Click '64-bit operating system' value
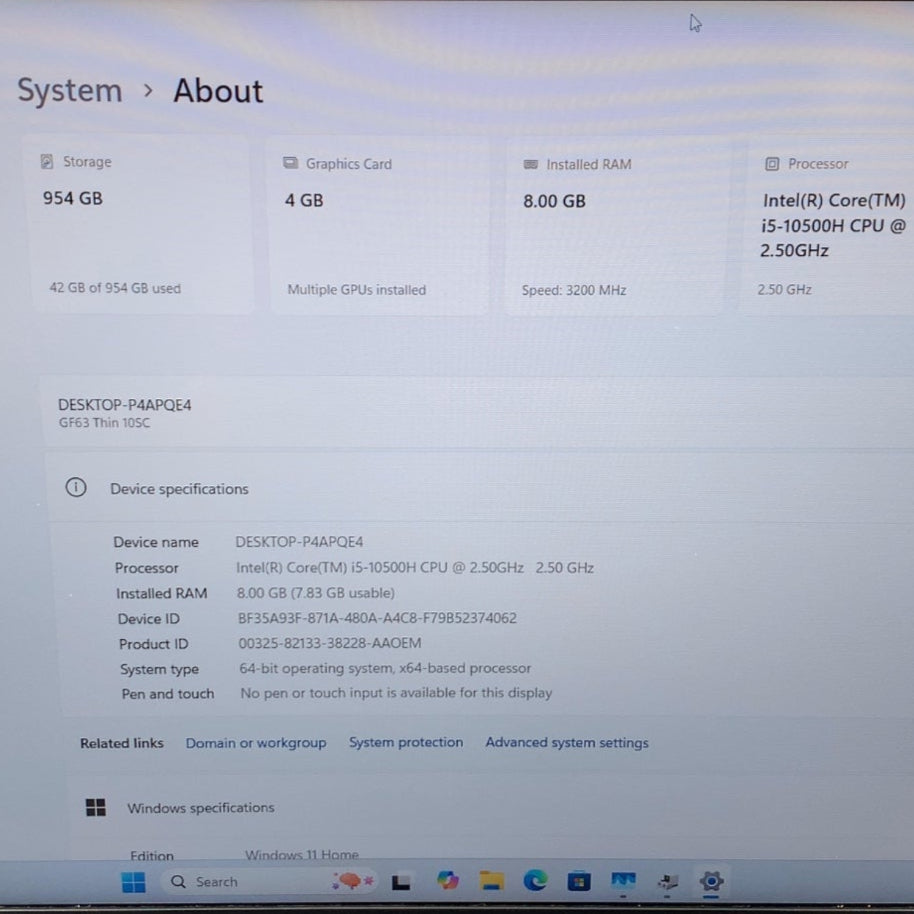The image size is (914, 914). click(385, 668)
